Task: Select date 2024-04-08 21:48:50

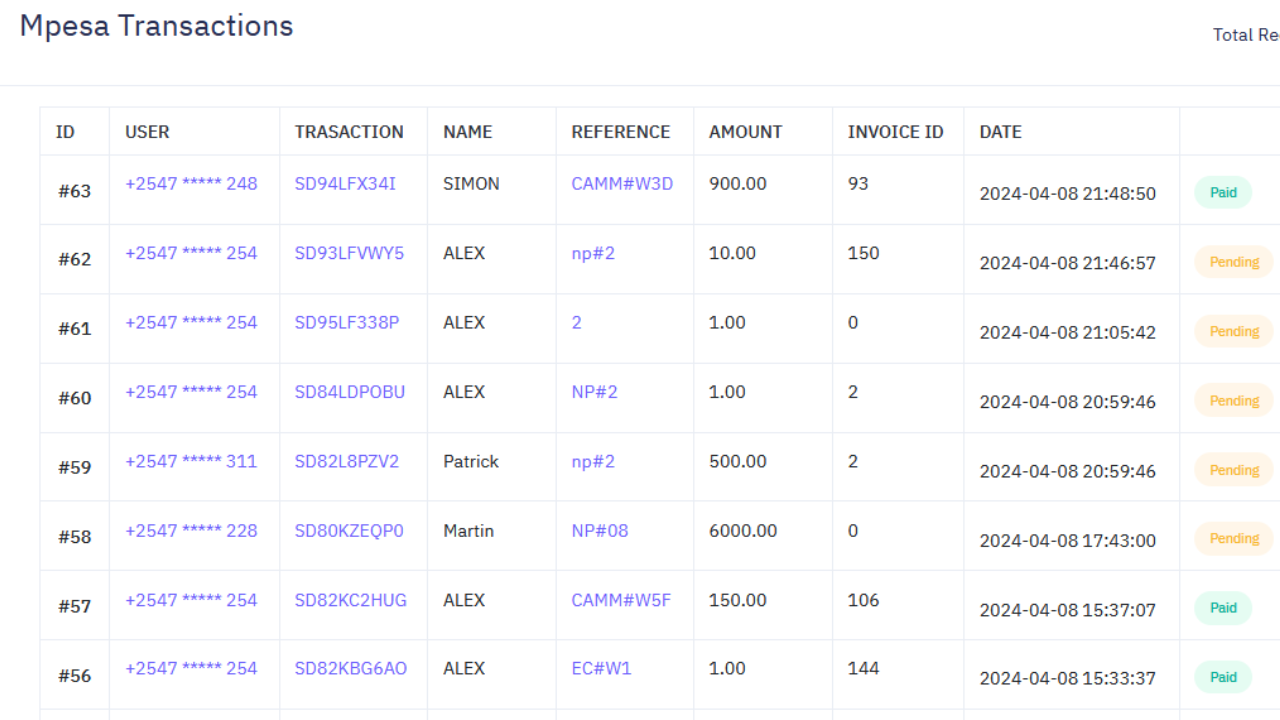Action: click(1068, 194)
